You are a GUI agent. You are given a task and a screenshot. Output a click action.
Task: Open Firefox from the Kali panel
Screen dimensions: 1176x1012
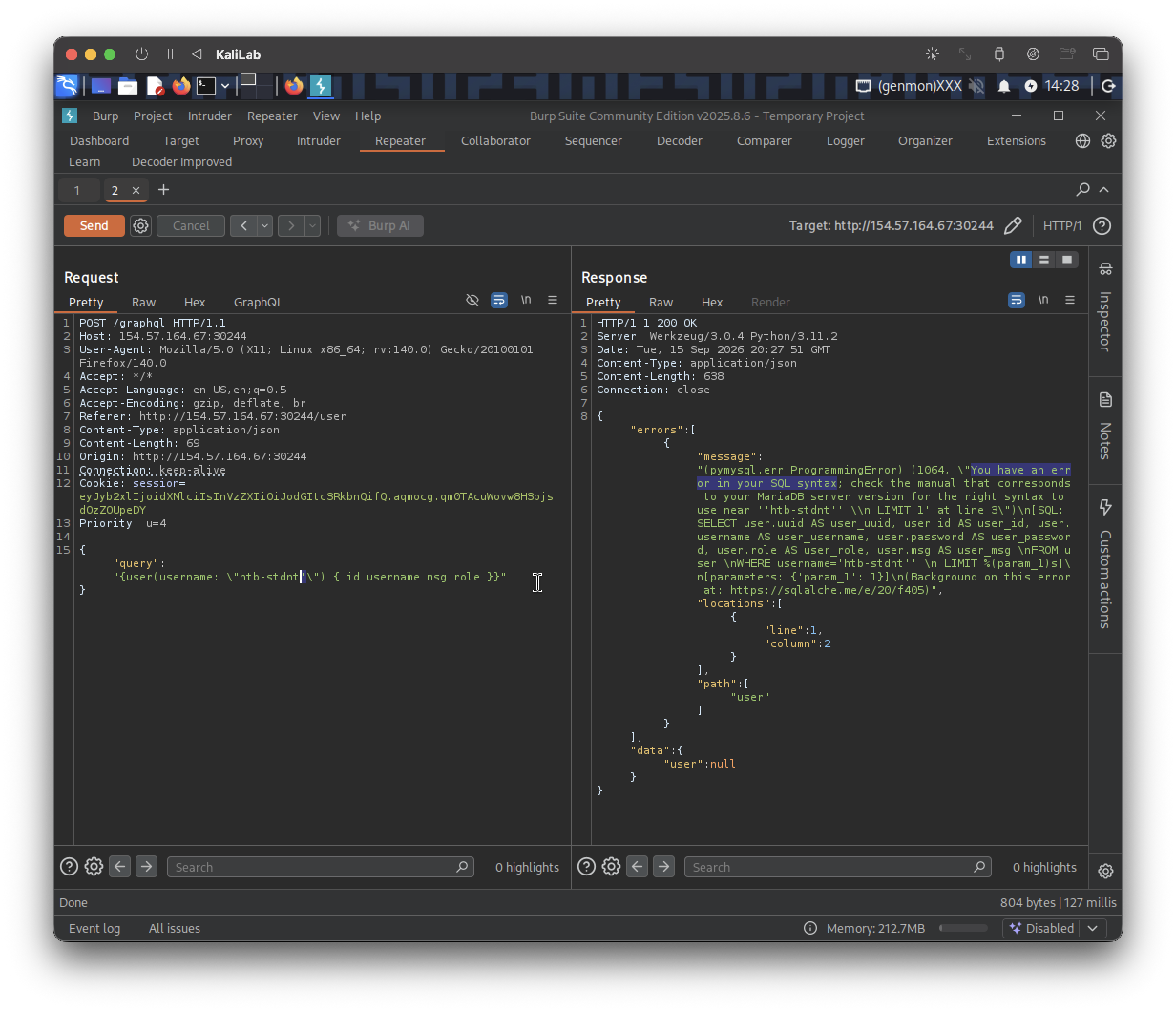[181, 86]
